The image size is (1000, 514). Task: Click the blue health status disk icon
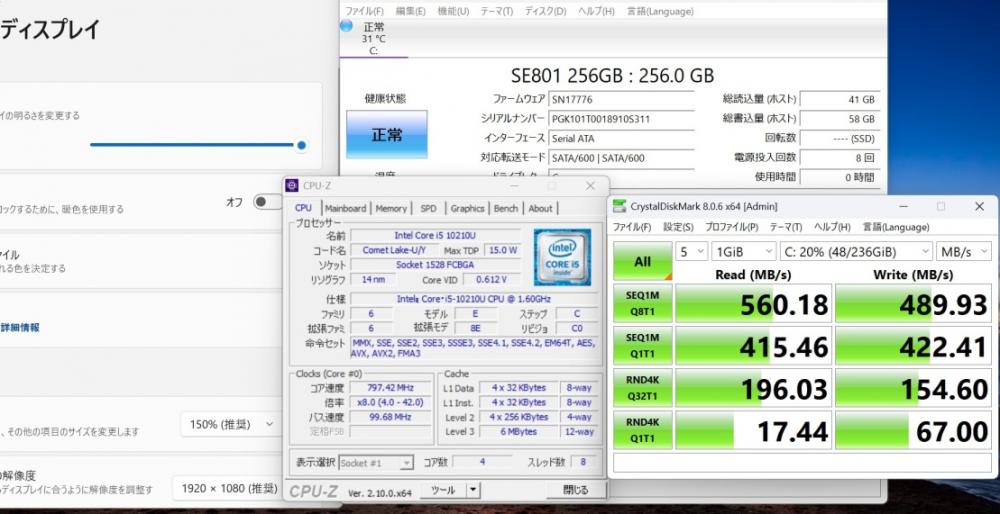[x=346, y=26]
